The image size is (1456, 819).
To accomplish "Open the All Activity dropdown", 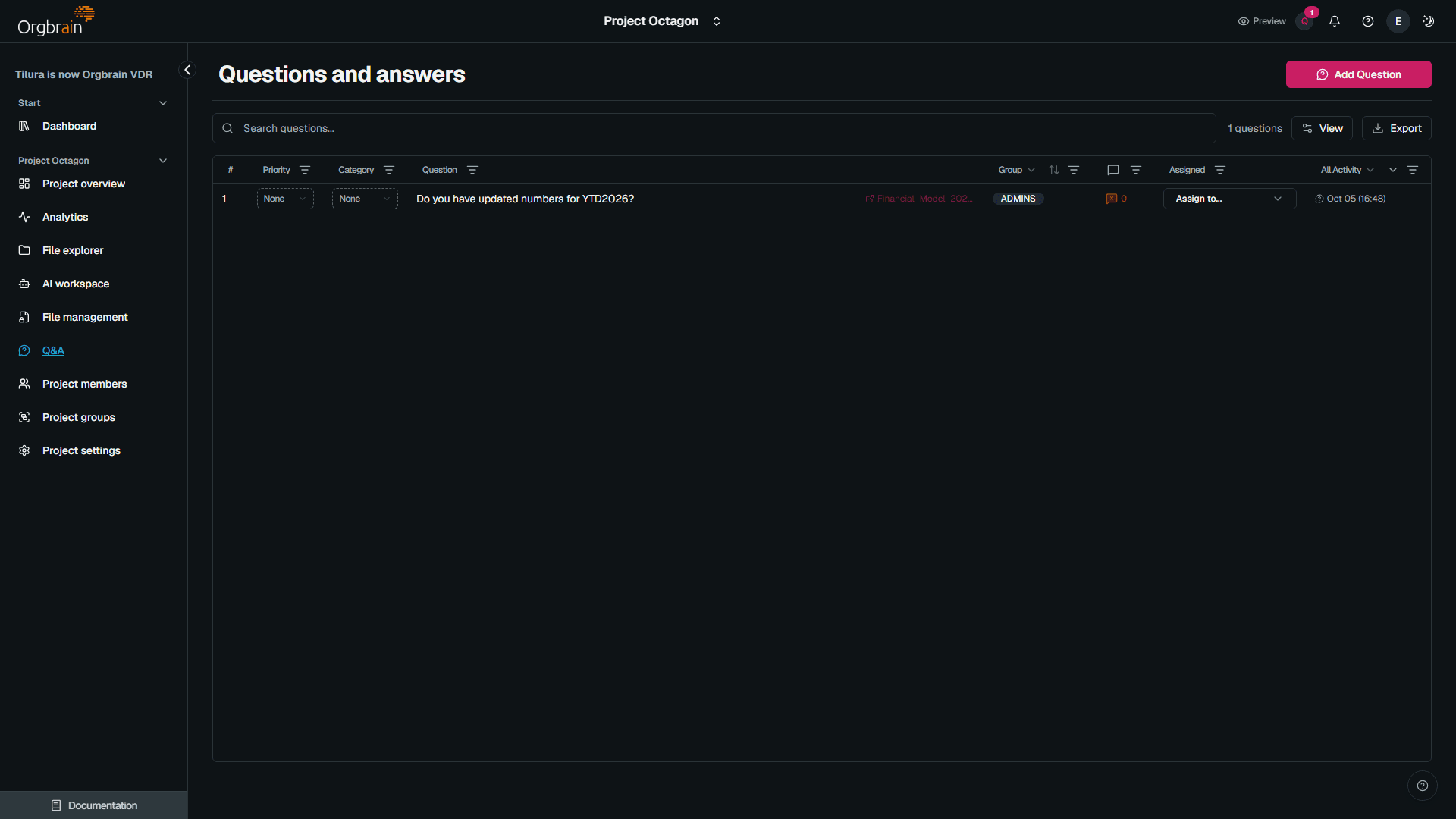I will (x=1347, y=170).
